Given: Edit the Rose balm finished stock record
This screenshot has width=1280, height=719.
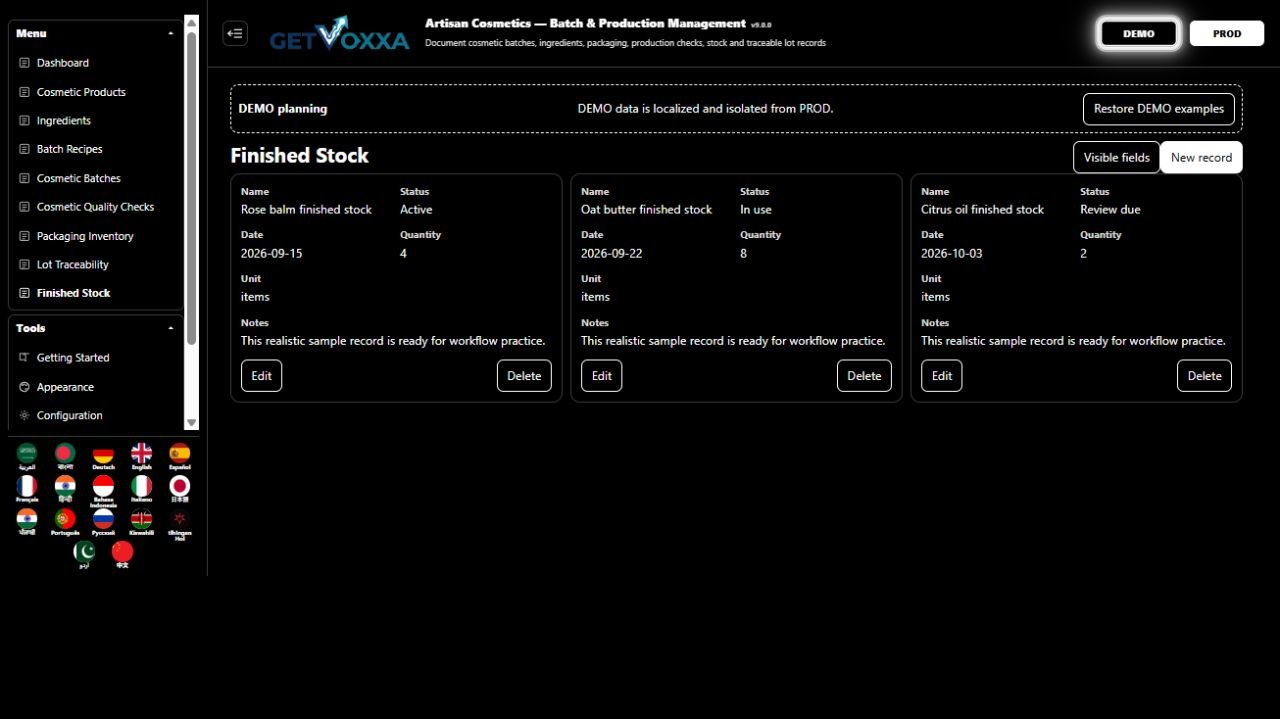Looking at the screenshot, I should click(261, 376).
